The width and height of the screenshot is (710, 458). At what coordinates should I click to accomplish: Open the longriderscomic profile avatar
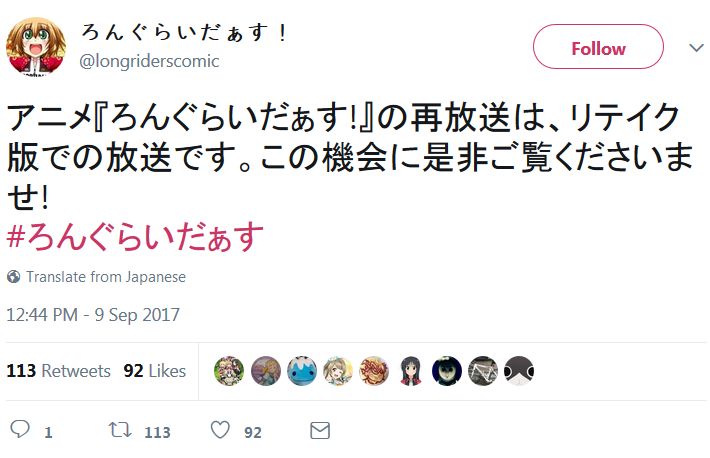coord(36,47)
